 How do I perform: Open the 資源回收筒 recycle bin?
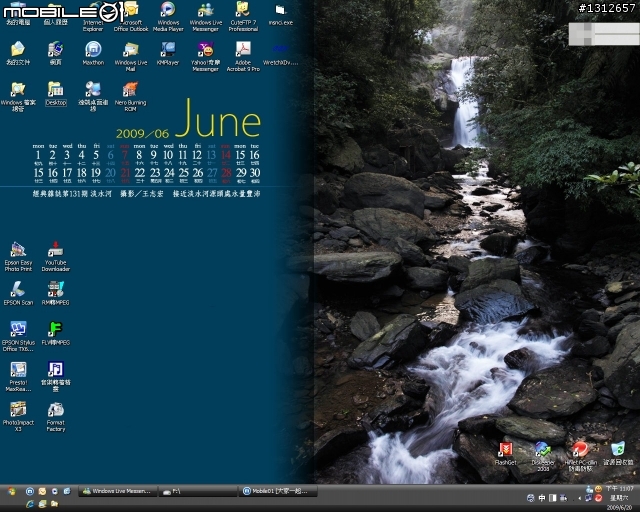point(618,453)
